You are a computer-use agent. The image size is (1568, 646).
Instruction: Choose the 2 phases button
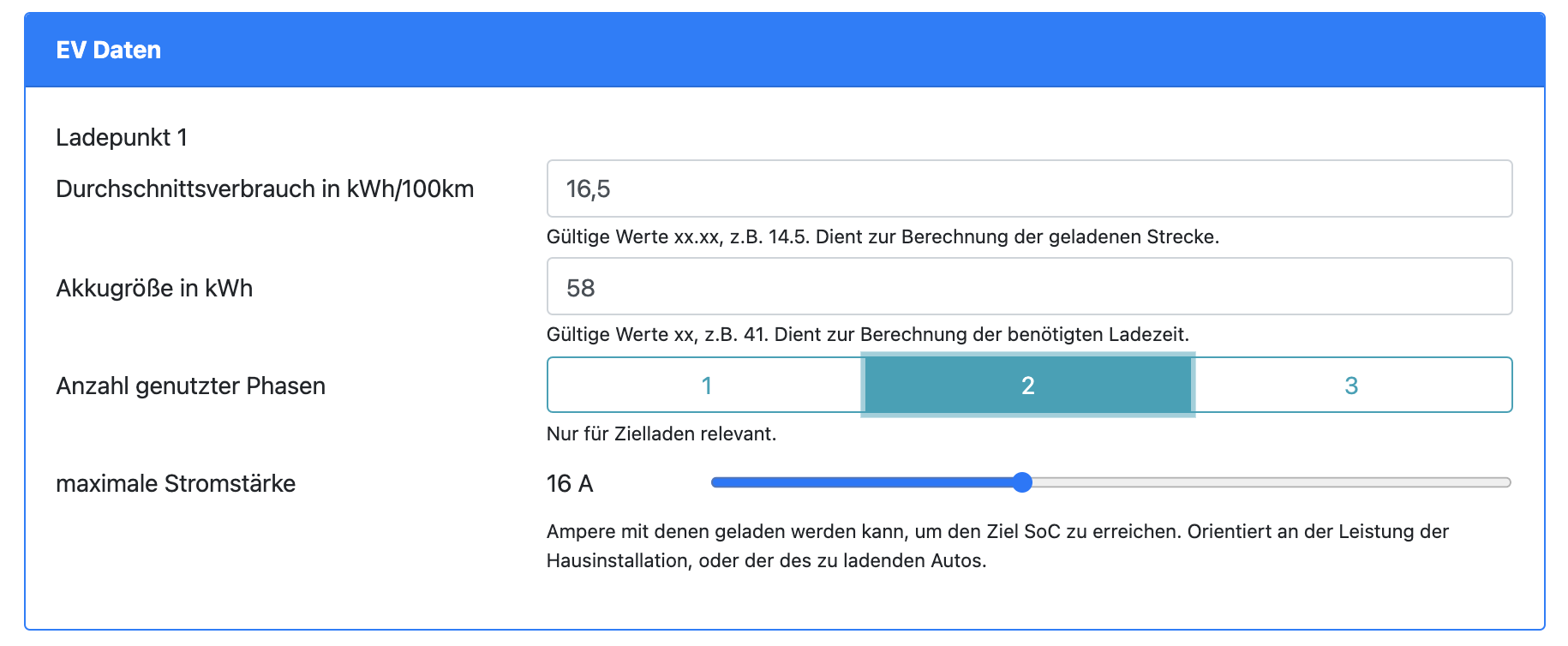(1027, 386)
